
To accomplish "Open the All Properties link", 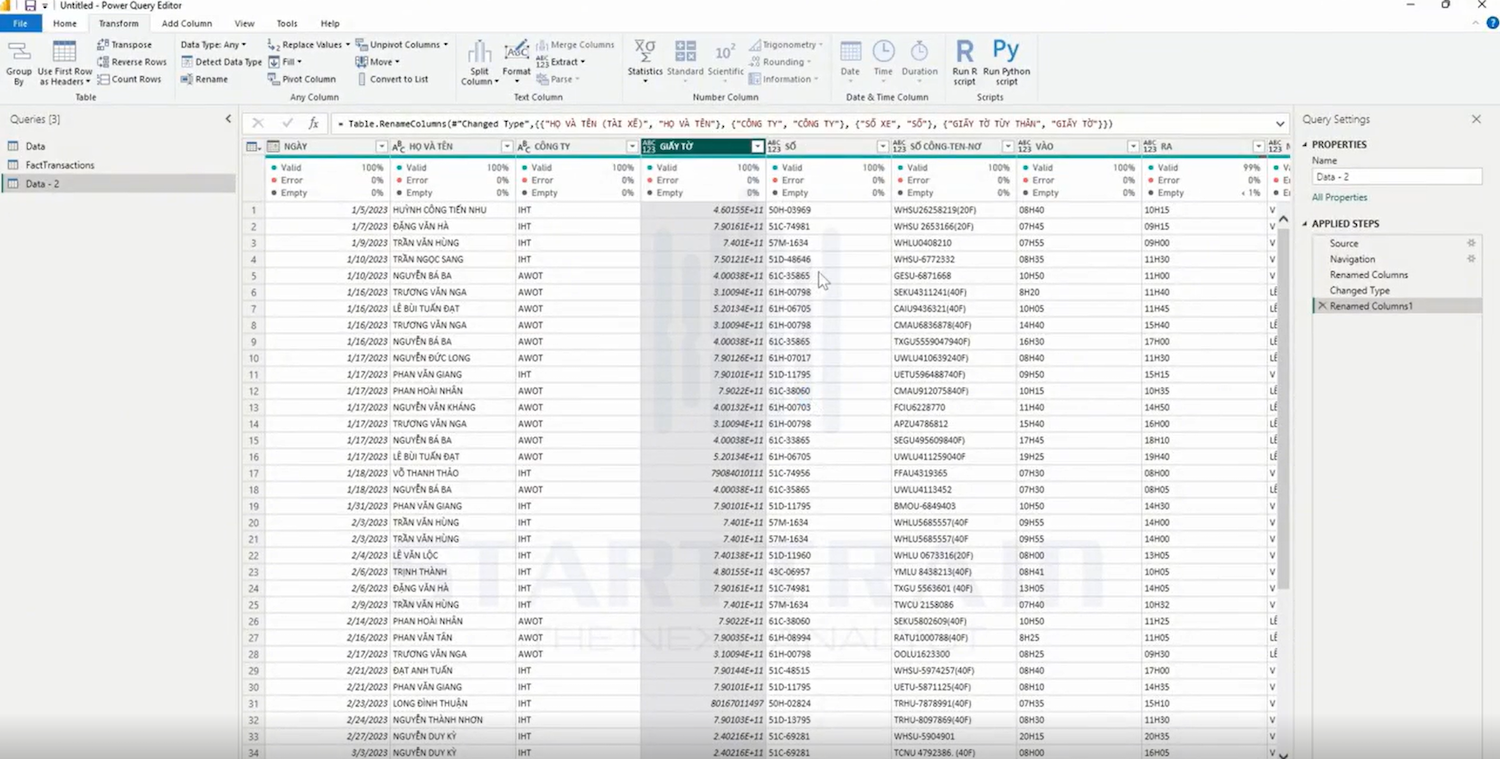I will [1339, 197].
